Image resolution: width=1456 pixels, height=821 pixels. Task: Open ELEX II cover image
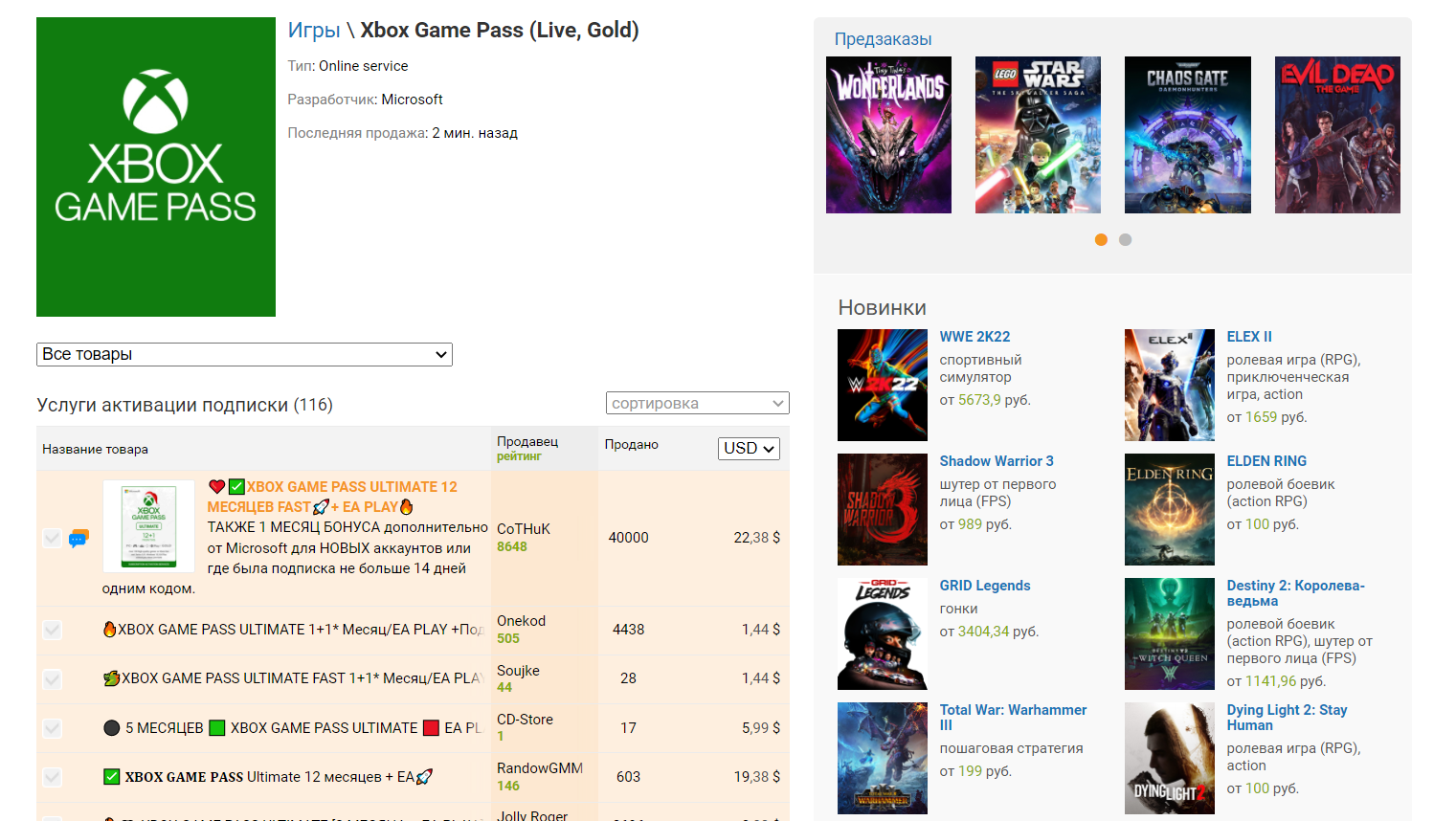tap(1169, 385)
